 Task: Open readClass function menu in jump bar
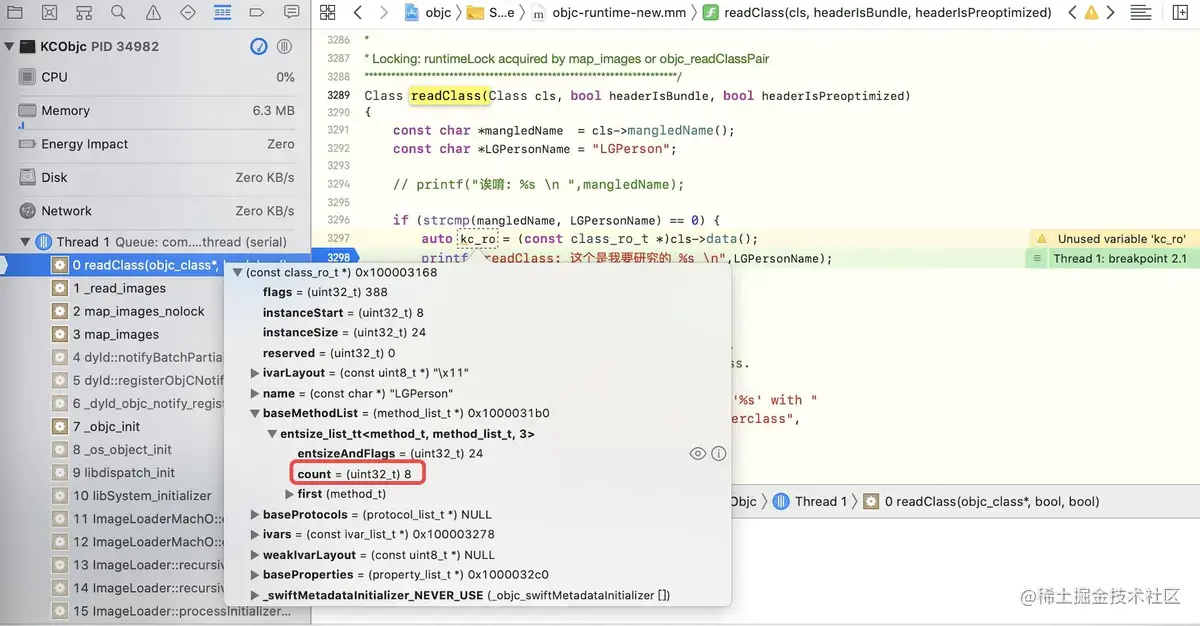(x=876, y=13)
